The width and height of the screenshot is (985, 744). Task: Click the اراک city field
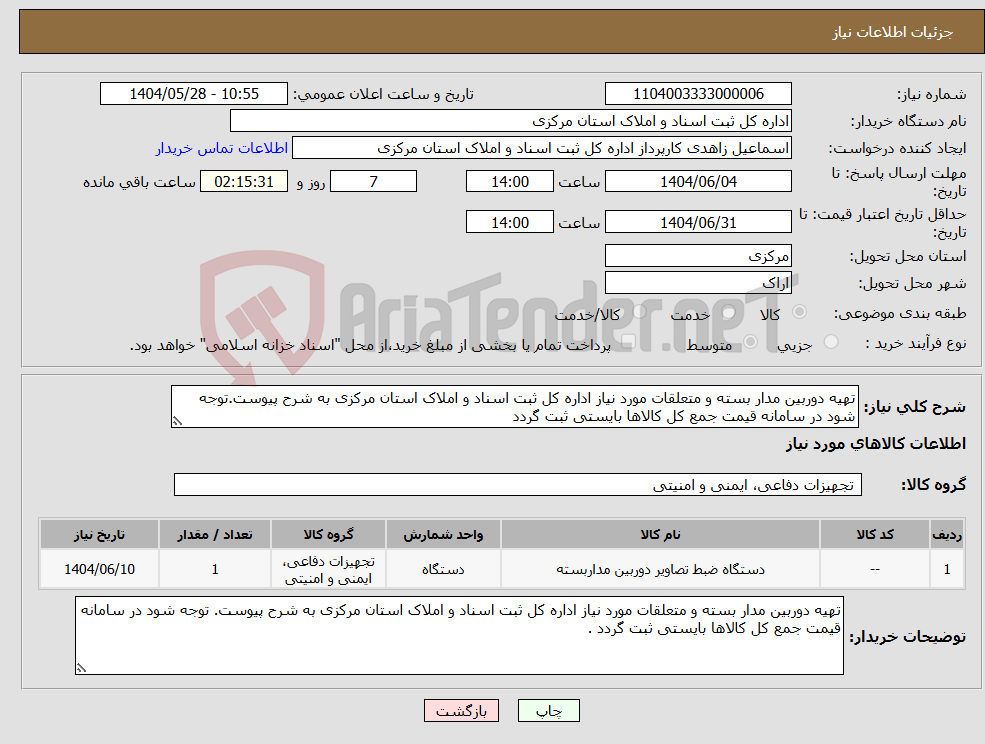click(698, 281)
